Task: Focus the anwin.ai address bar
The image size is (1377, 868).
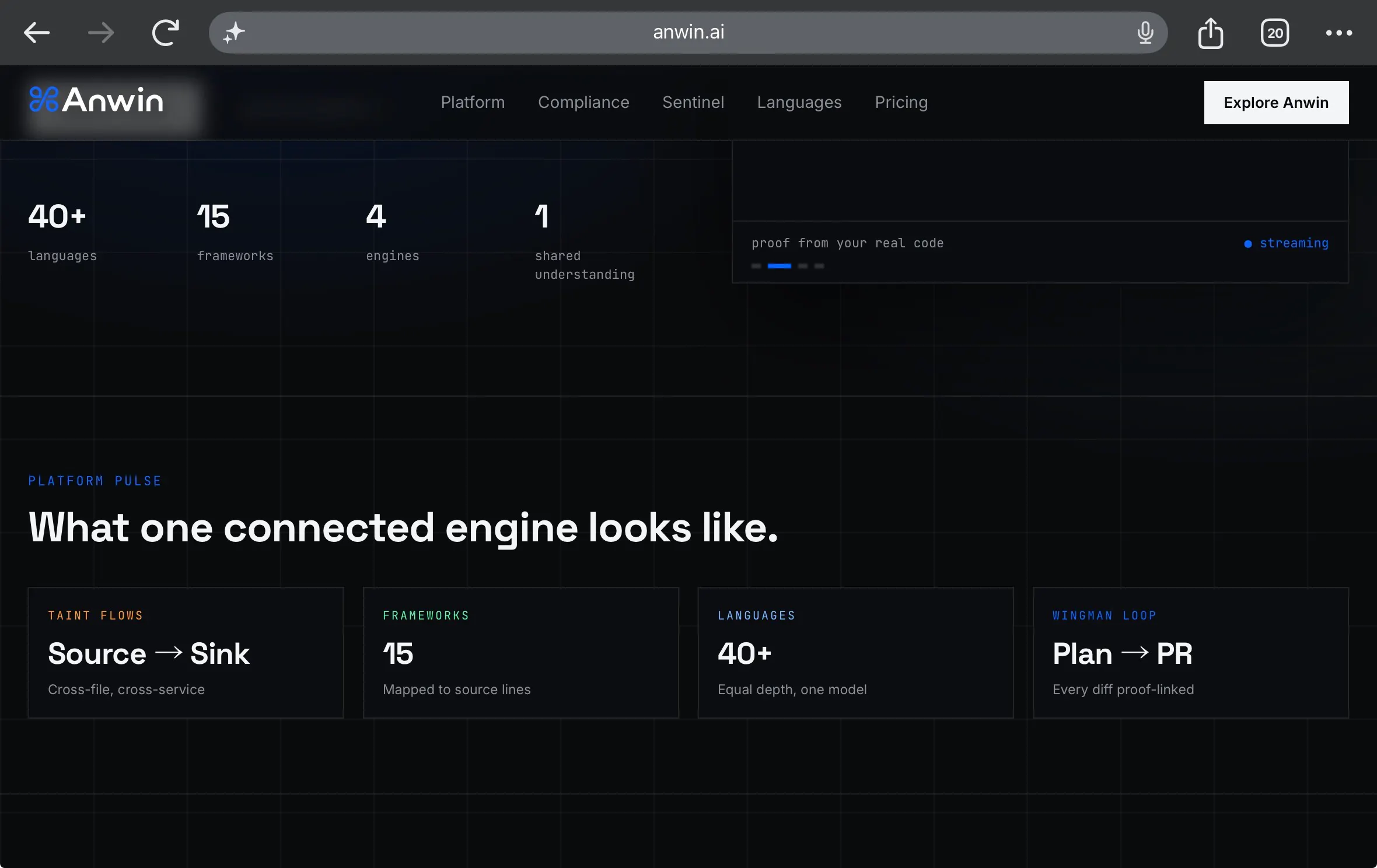Action: pyautogui.click(x=688, y=33)
